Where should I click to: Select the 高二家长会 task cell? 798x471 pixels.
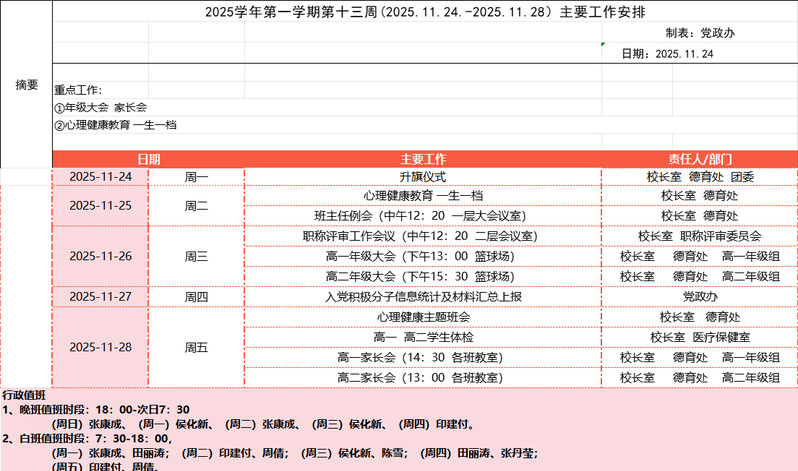pyautogui.click(x=422, y=377)
